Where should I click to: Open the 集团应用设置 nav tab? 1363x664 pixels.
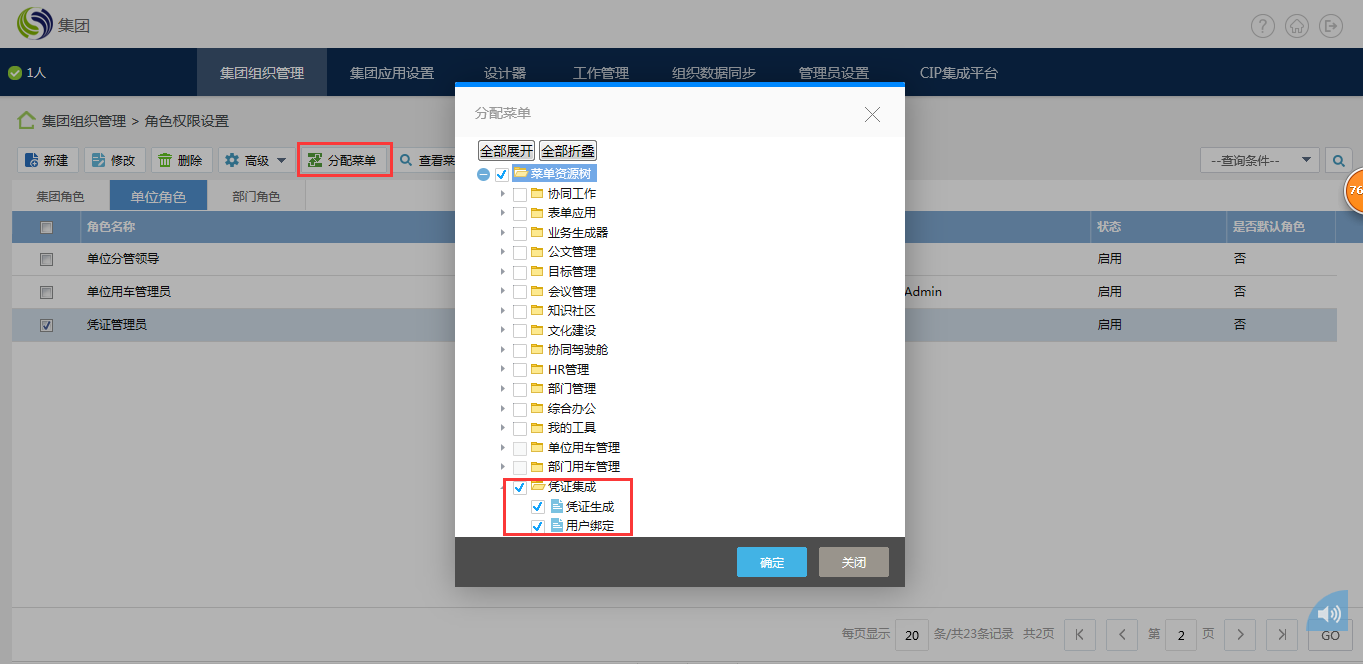tap(392, 73)
